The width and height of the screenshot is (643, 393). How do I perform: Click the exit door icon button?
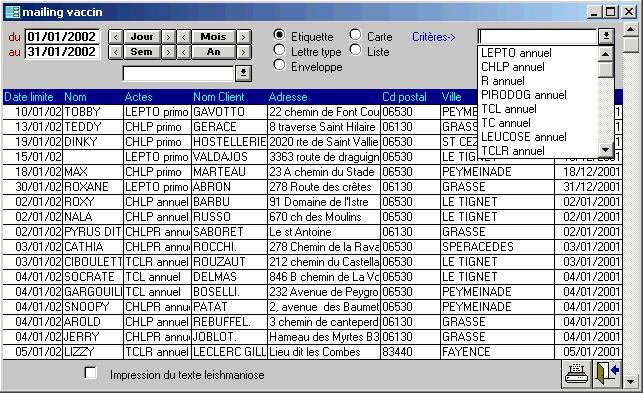608,374
